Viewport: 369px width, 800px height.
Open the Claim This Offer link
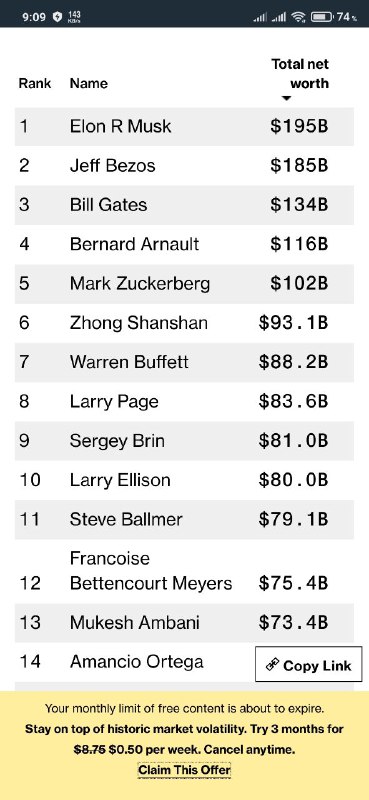point(184,769)
